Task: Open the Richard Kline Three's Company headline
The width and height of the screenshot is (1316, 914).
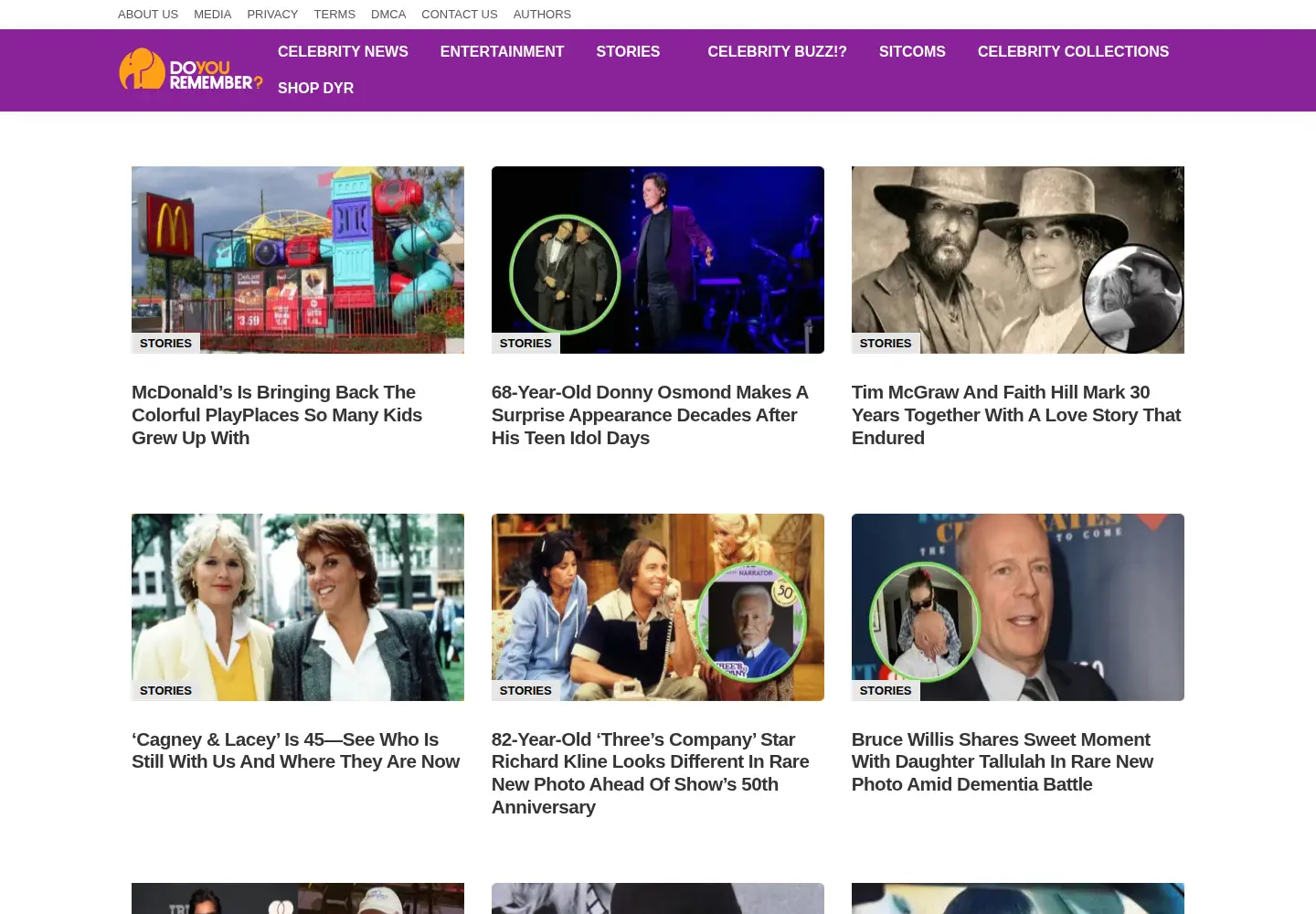Action: coord(650,773)
